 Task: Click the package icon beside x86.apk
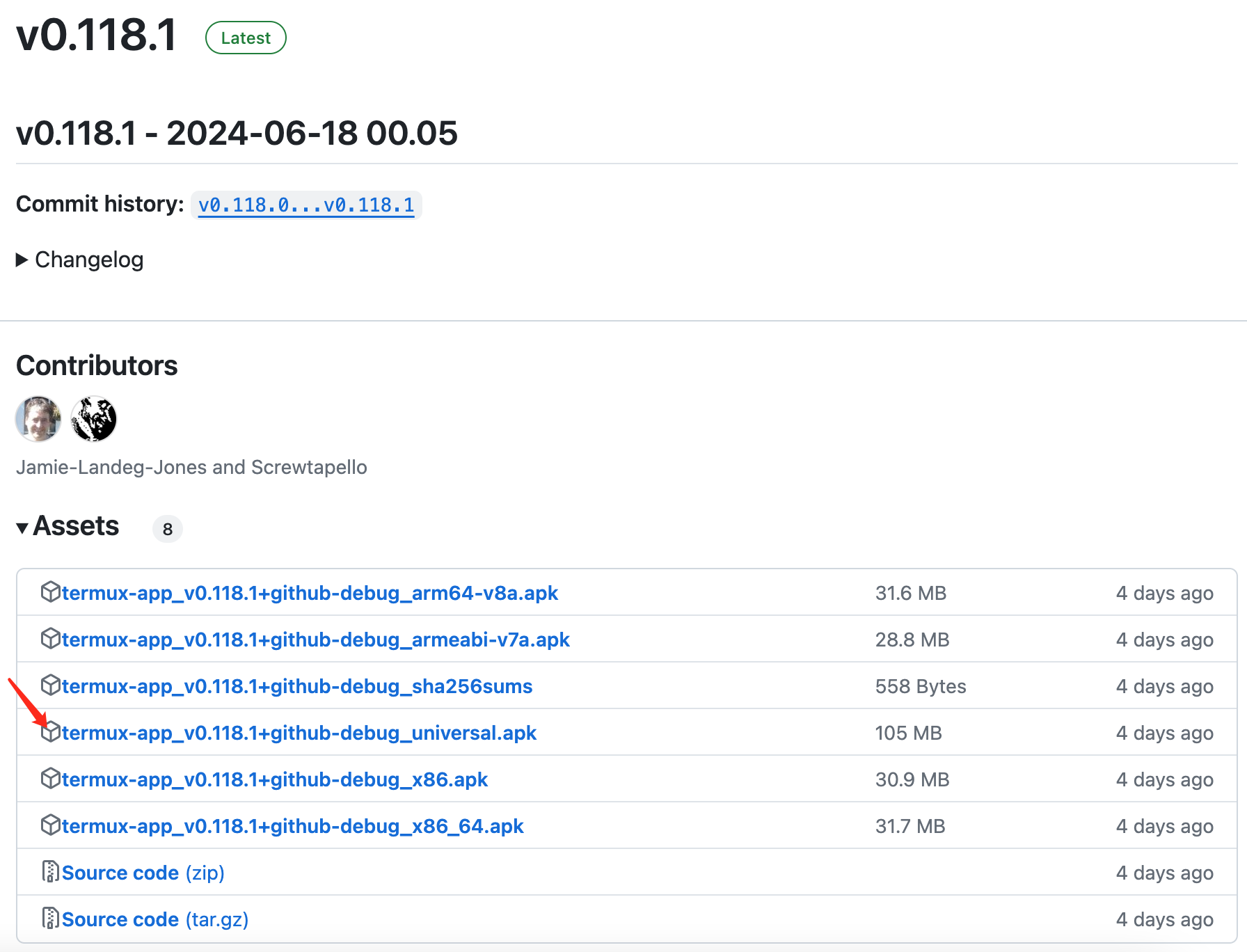coord(51,778)
